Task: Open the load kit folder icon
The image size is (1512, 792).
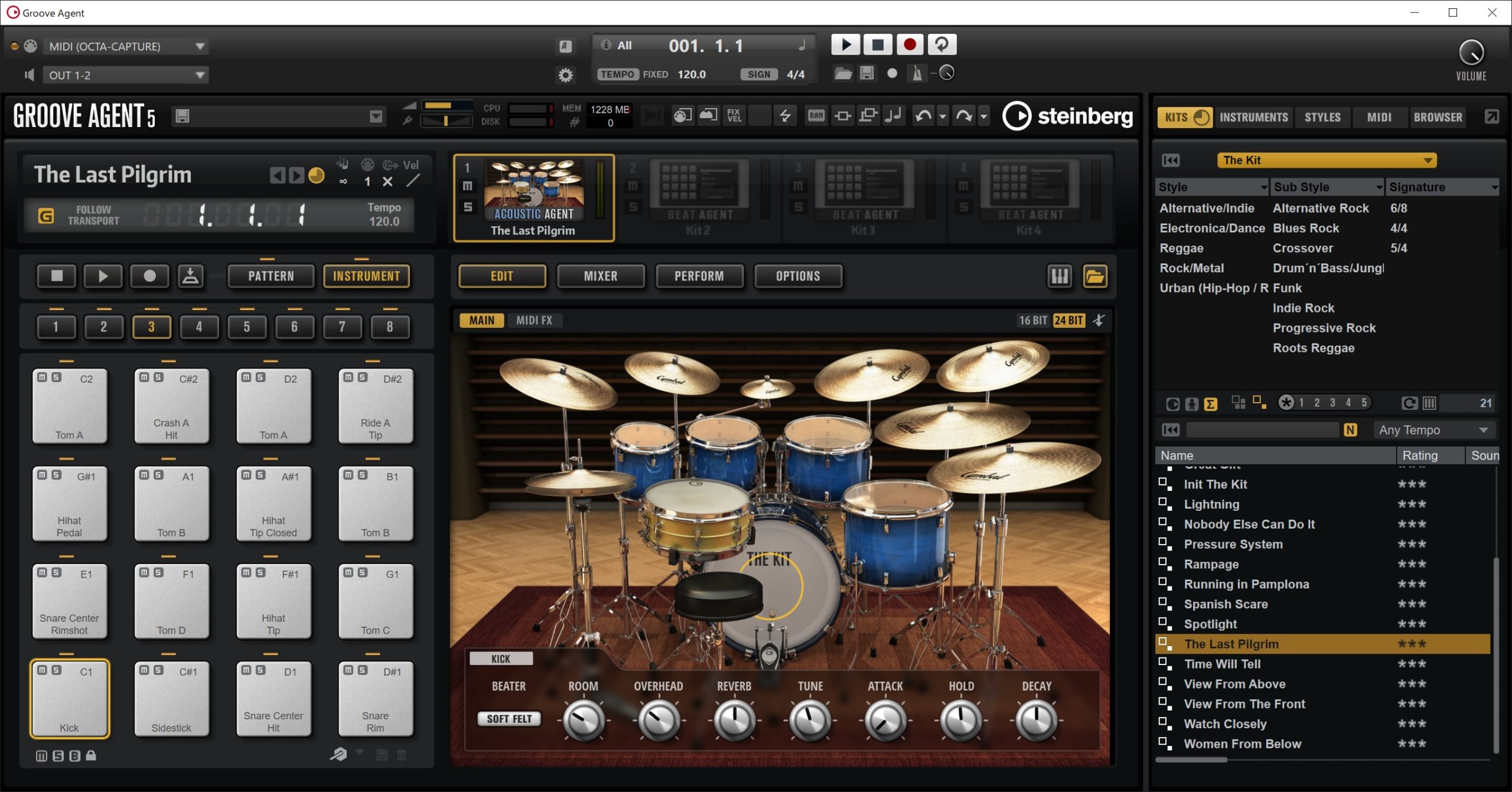Action: point(1094,276)
